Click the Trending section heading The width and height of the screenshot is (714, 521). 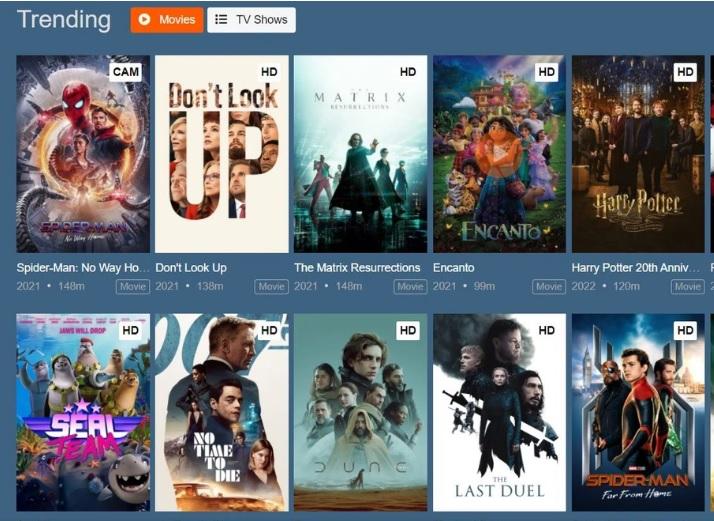click(x=64, y=20)
